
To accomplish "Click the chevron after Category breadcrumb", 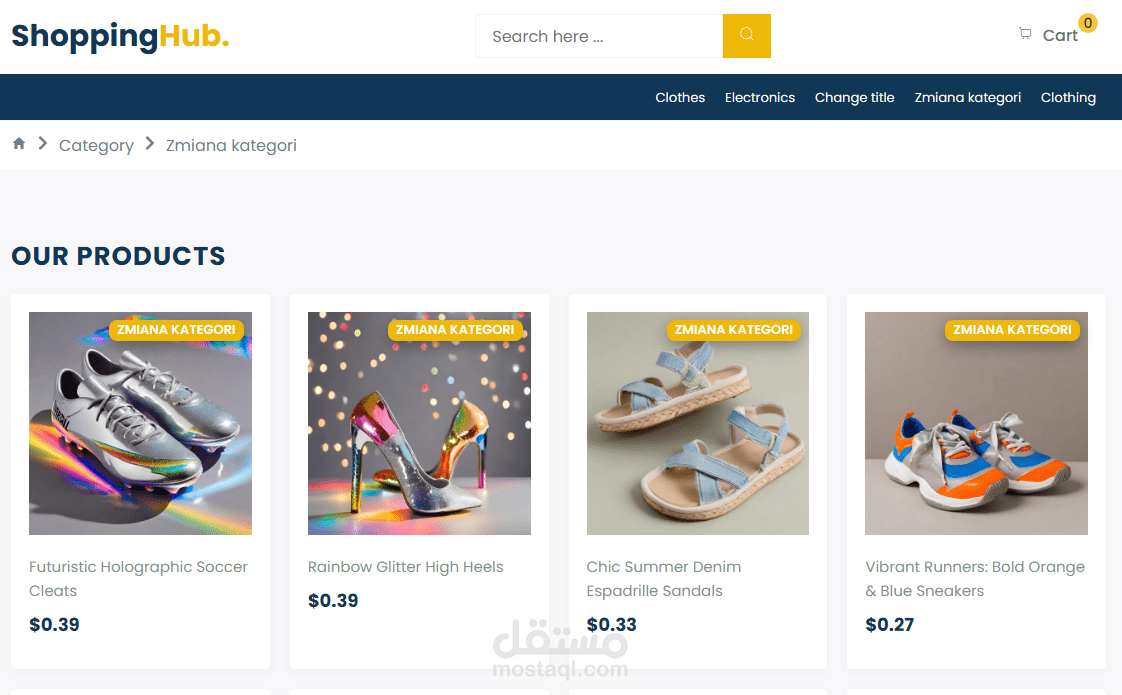I will (150, 144).
